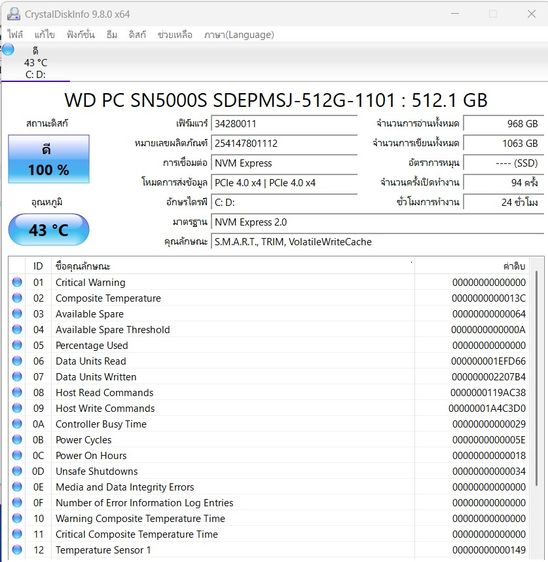Click status orb for Available Spare row
Viewport: 548px width, 562px height.
pos(17,314)
